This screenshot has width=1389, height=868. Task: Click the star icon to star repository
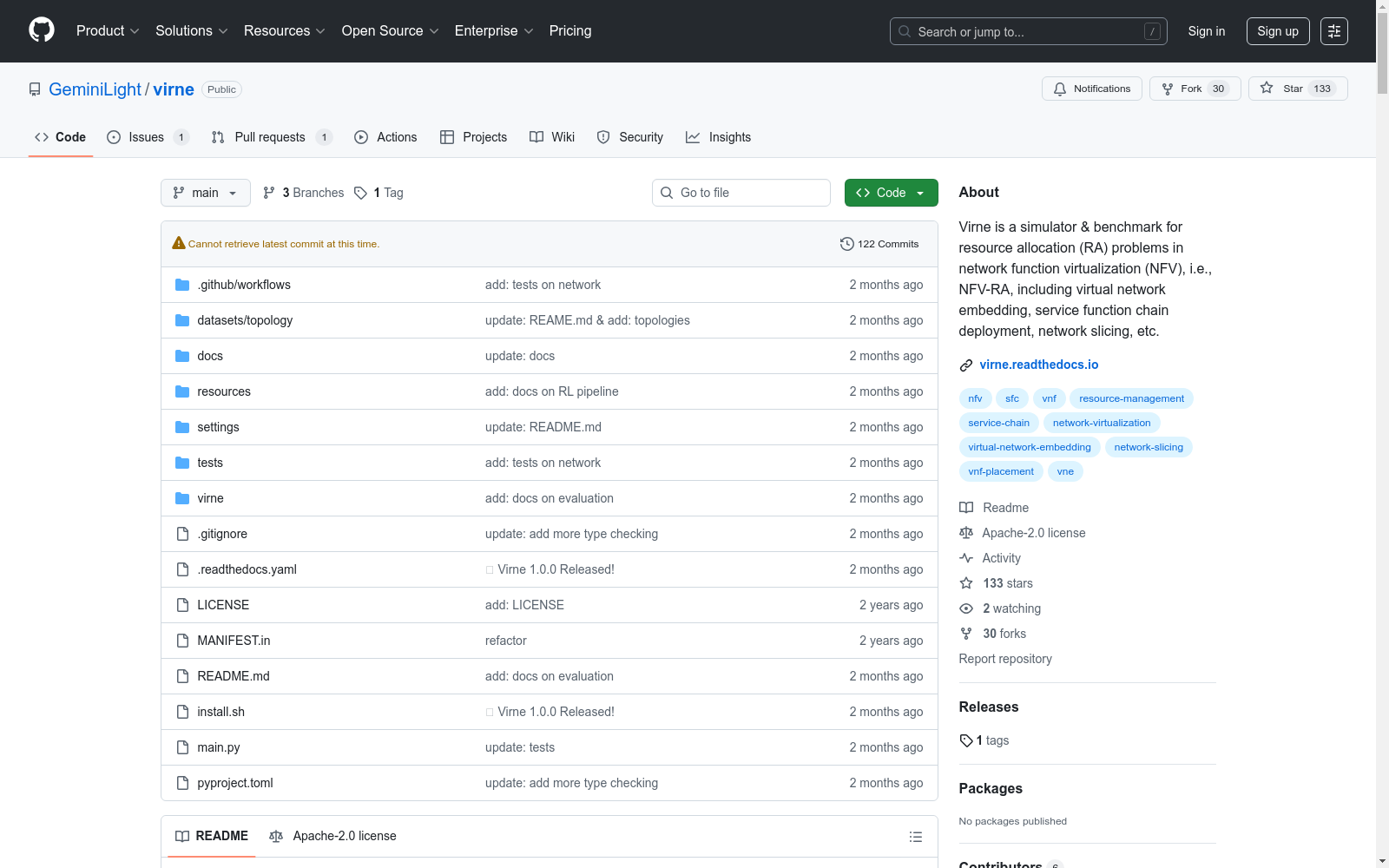(1267, 89)
